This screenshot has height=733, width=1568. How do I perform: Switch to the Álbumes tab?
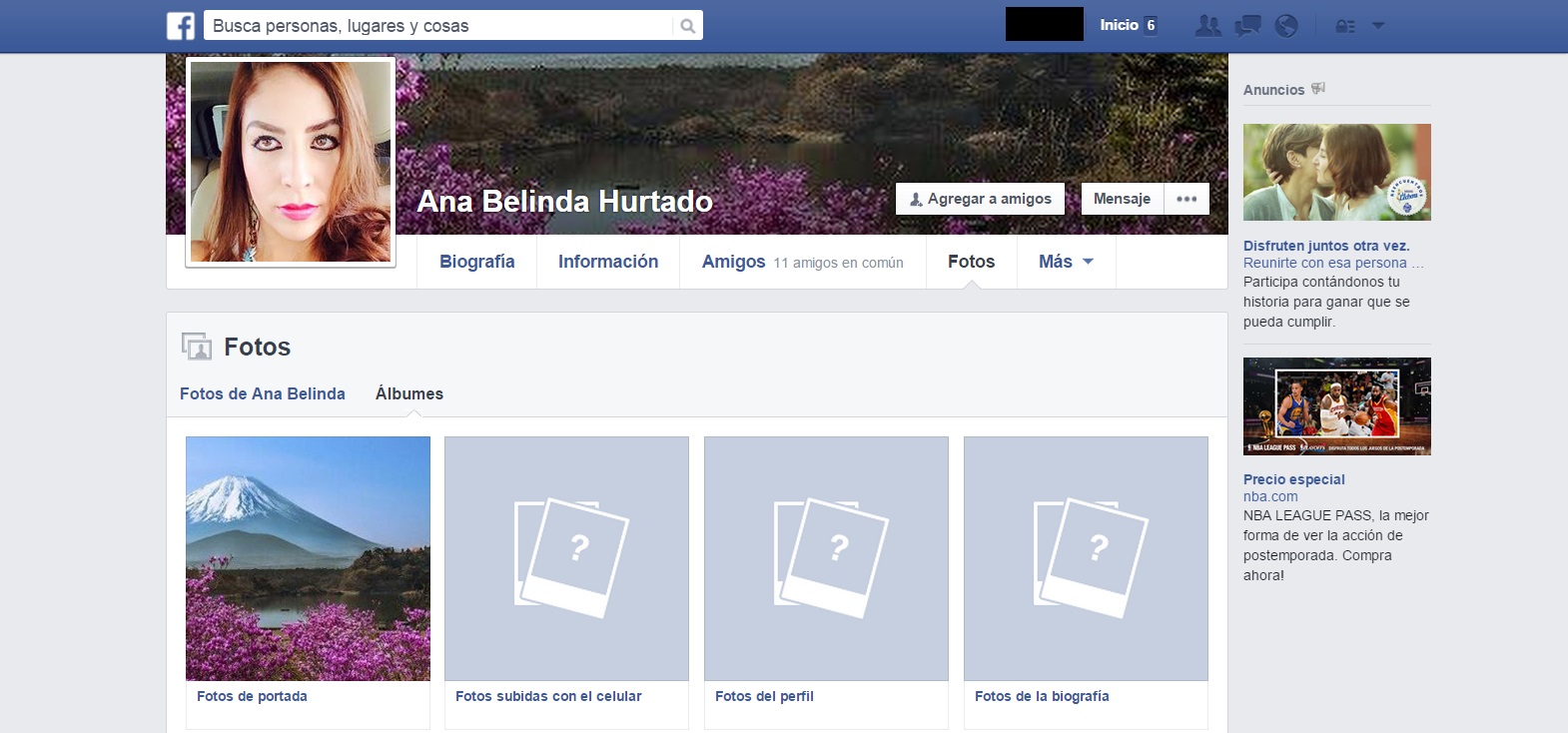(x=409, y=393)
